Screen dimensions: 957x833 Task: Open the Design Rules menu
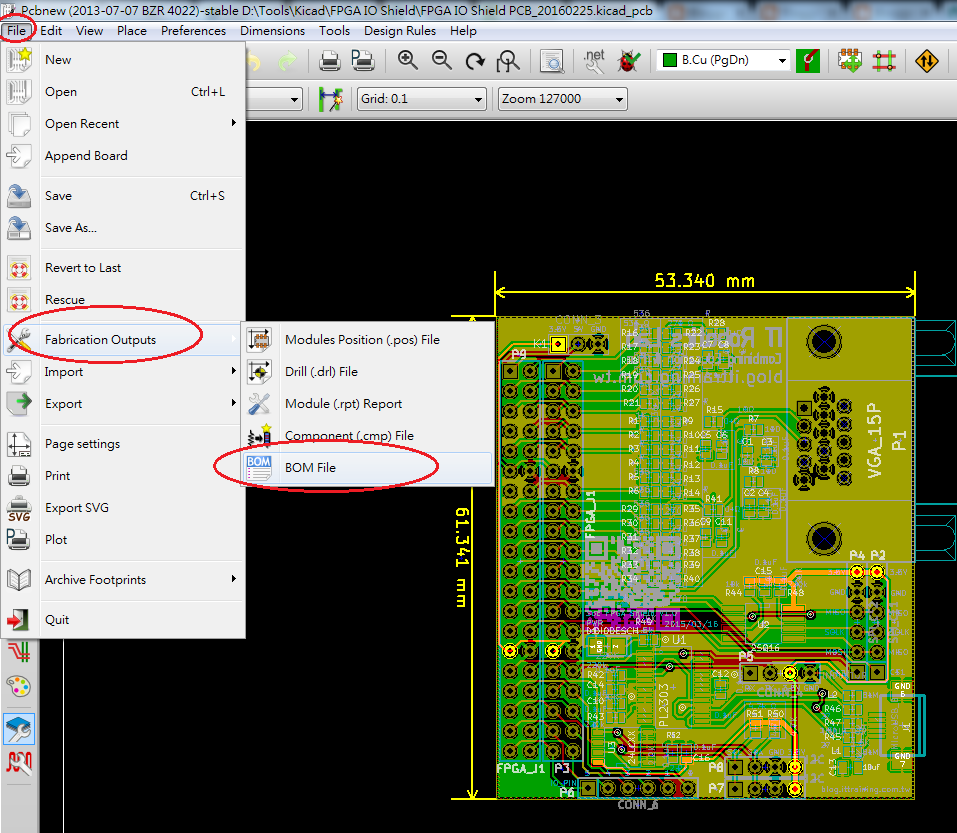pos(400,31)
